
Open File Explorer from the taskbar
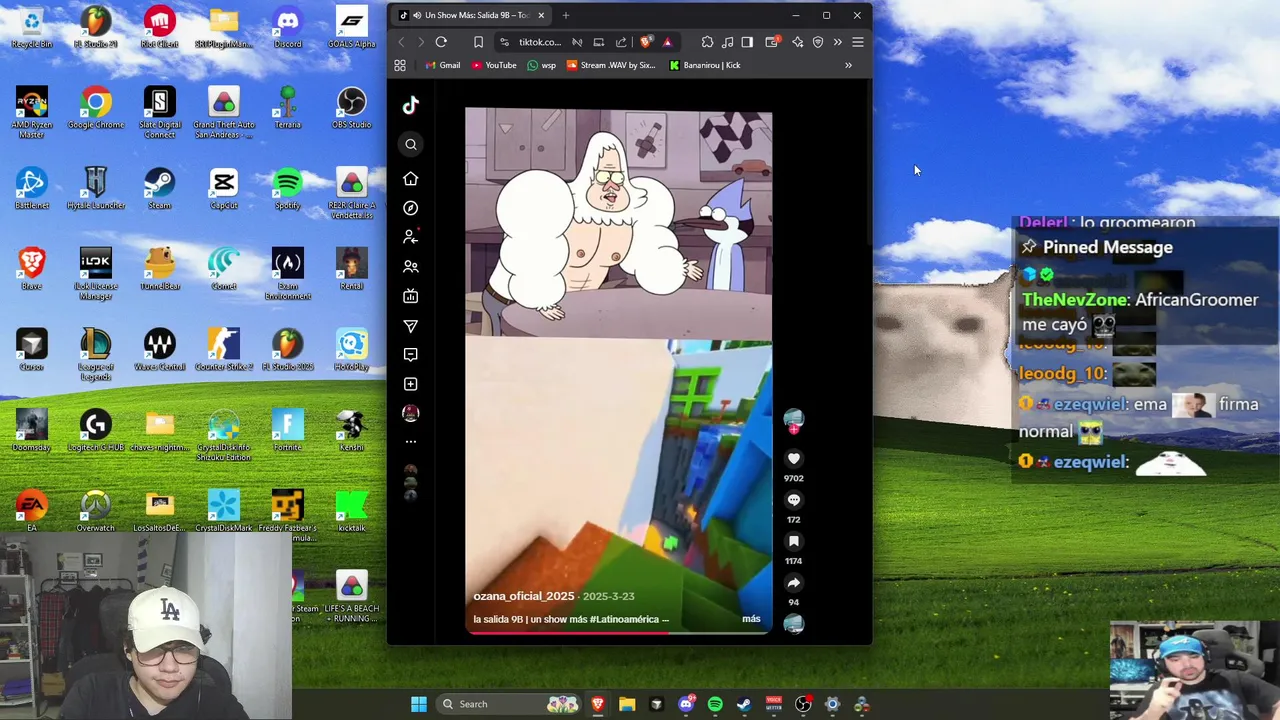tap(627, 704)
